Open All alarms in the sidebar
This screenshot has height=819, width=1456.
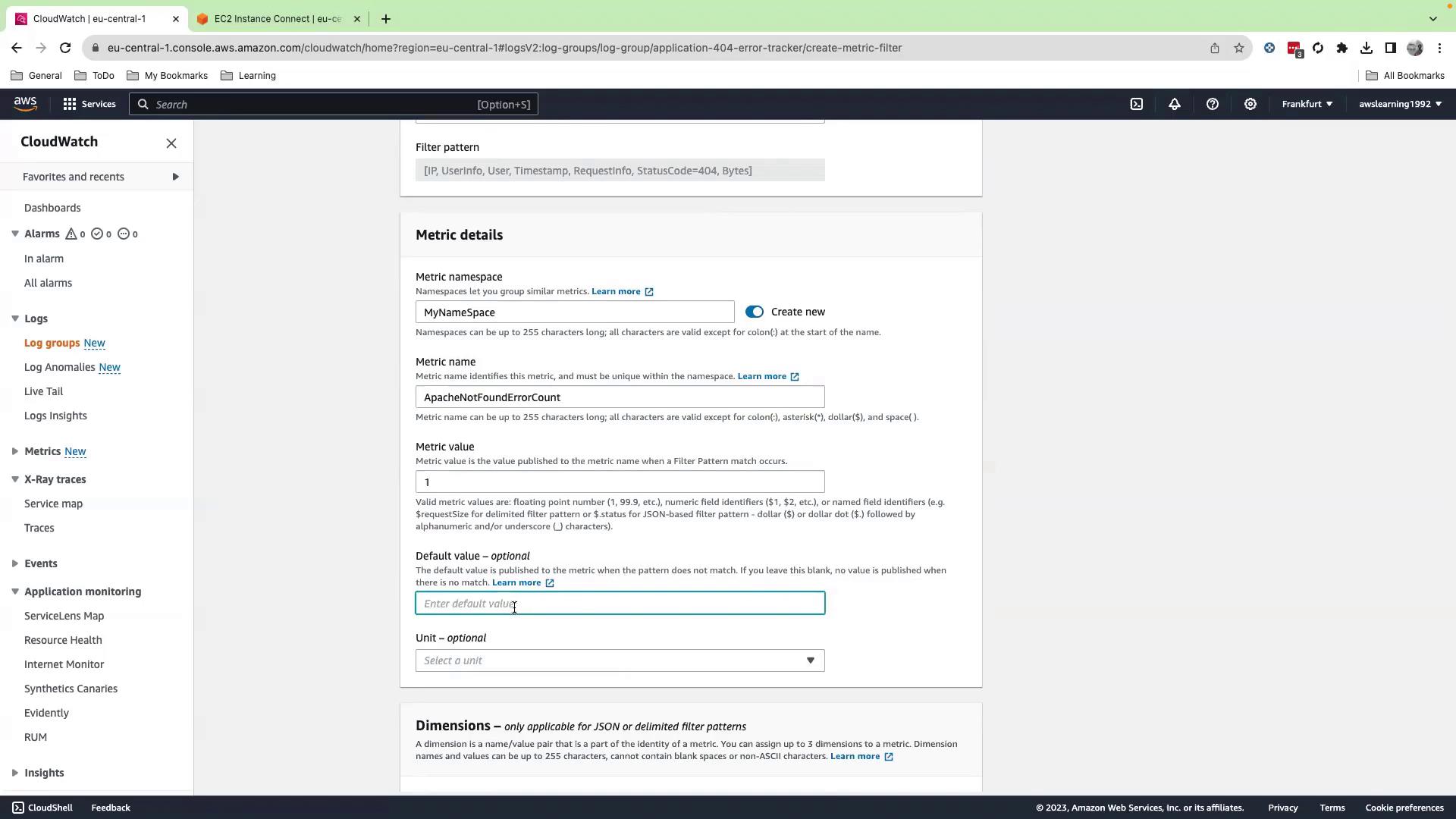pyautogui.click(x=48, y=283)
